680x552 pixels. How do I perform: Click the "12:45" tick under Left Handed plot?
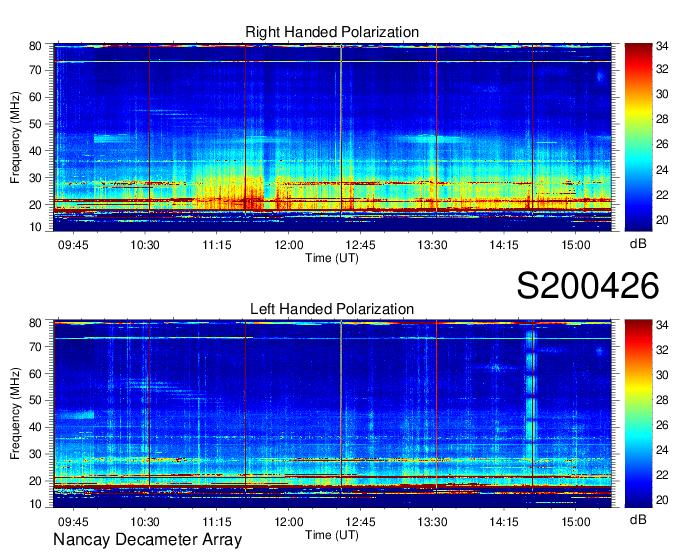360,522
